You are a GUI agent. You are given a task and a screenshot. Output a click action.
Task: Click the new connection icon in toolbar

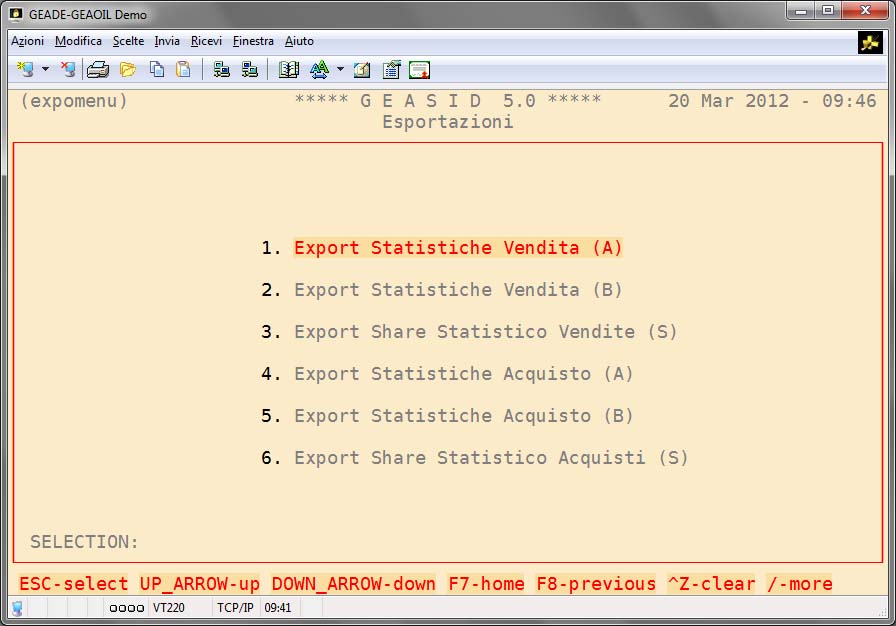point(25,69)
